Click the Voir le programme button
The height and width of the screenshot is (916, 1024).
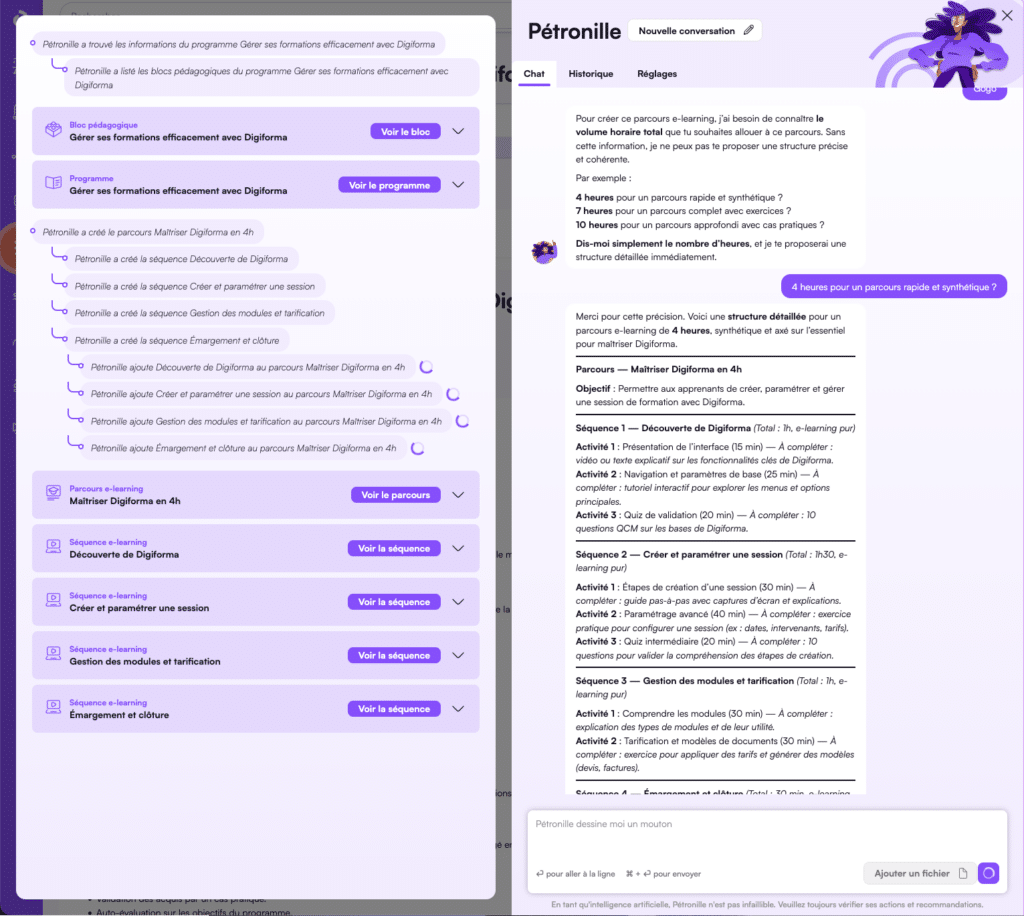click(x=389, y=185)
